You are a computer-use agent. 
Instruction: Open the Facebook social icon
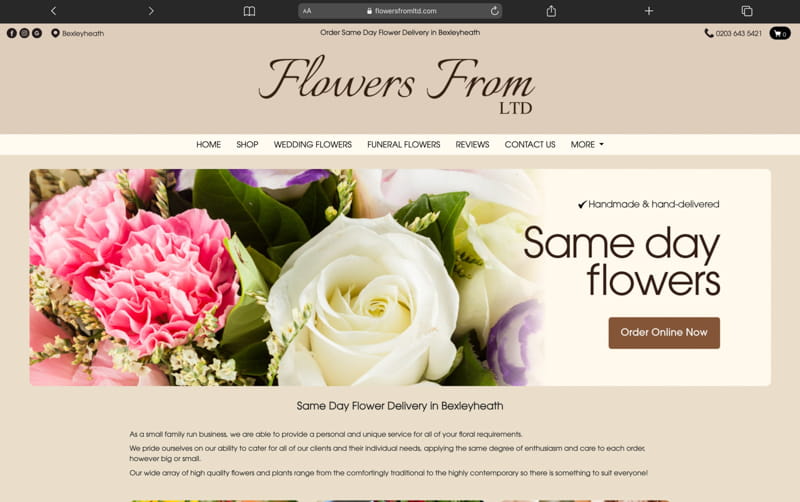[x=12, y=33]
